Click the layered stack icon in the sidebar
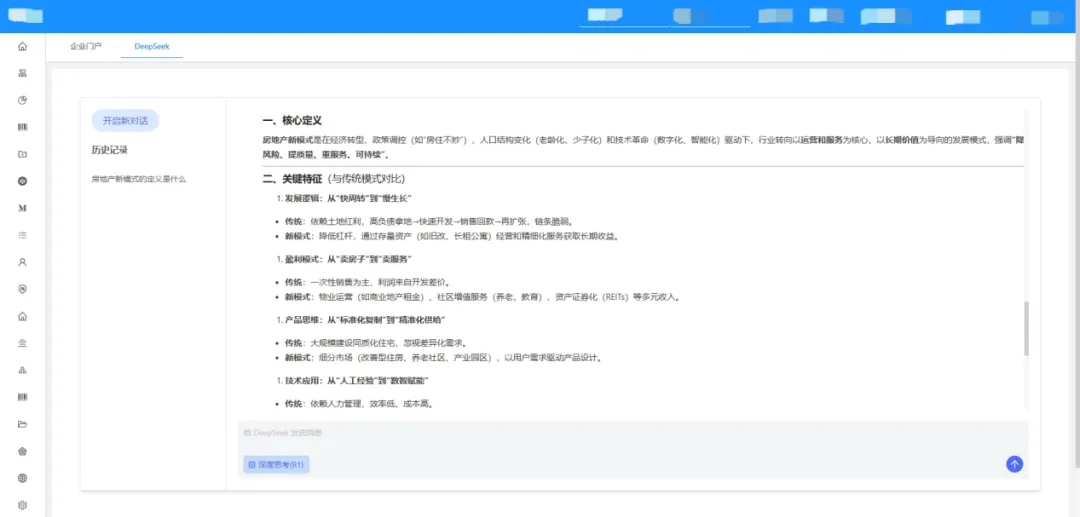The height and width of the screenshot is (517, 1080). pos(22,343)
